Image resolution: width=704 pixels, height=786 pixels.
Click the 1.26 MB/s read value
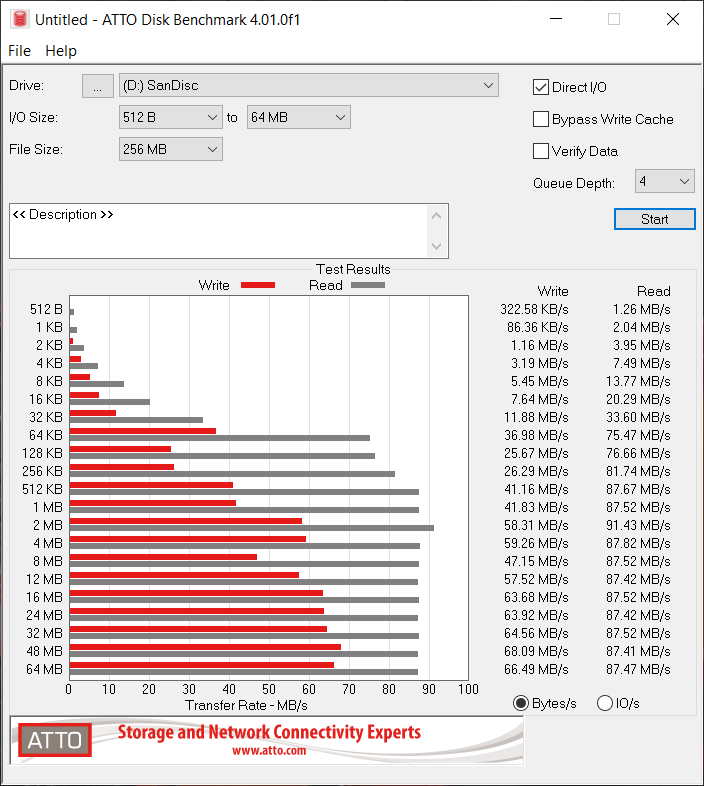[x=641, y=309]
